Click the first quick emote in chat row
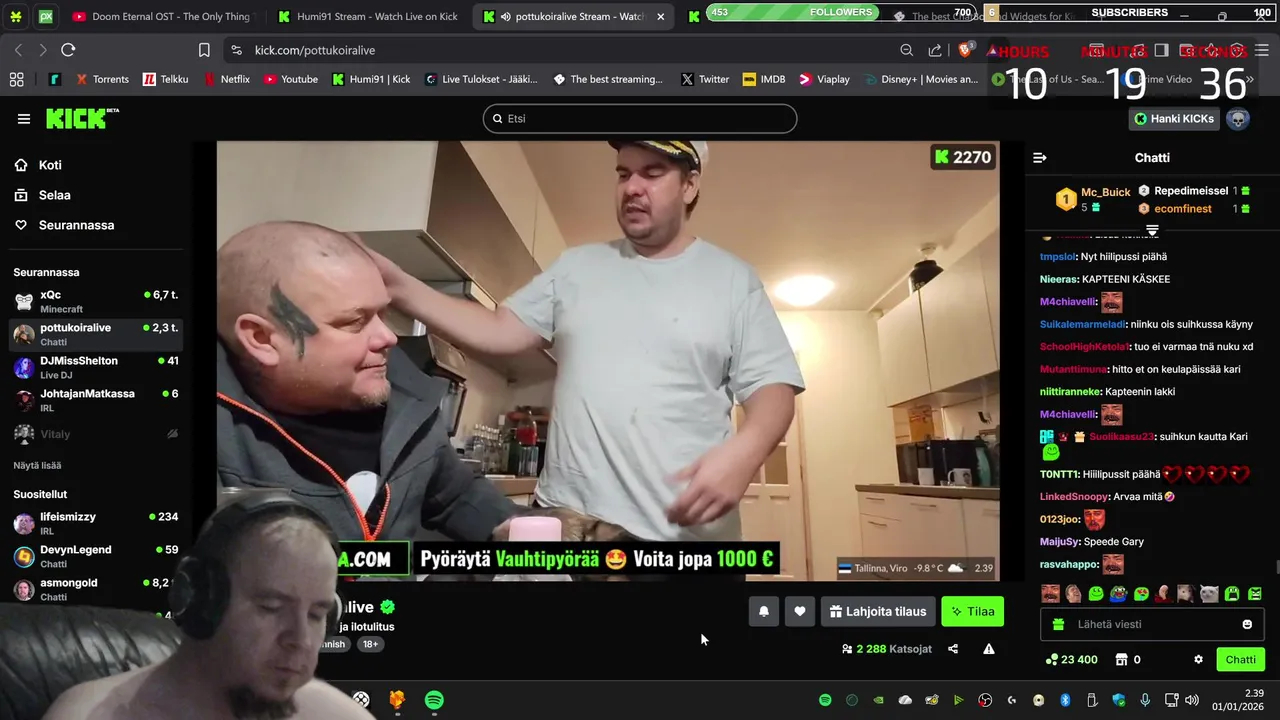The height and width of the screenshot is (720, 1280). point(1050,593)
